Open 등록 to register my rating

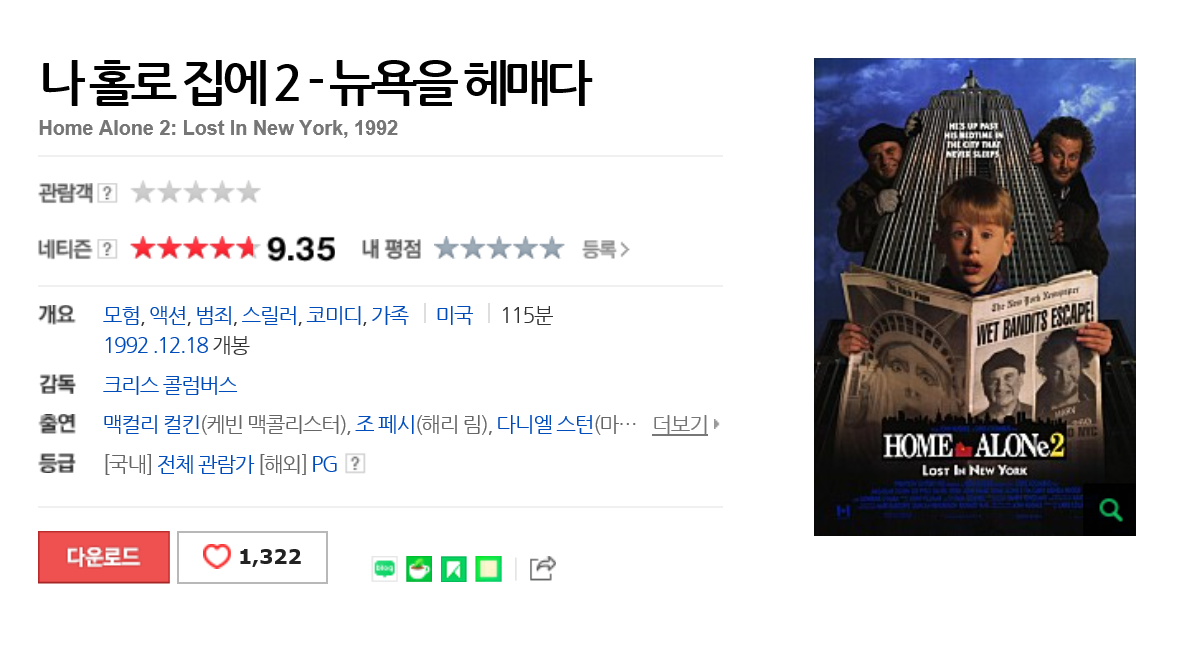point(605,249)
